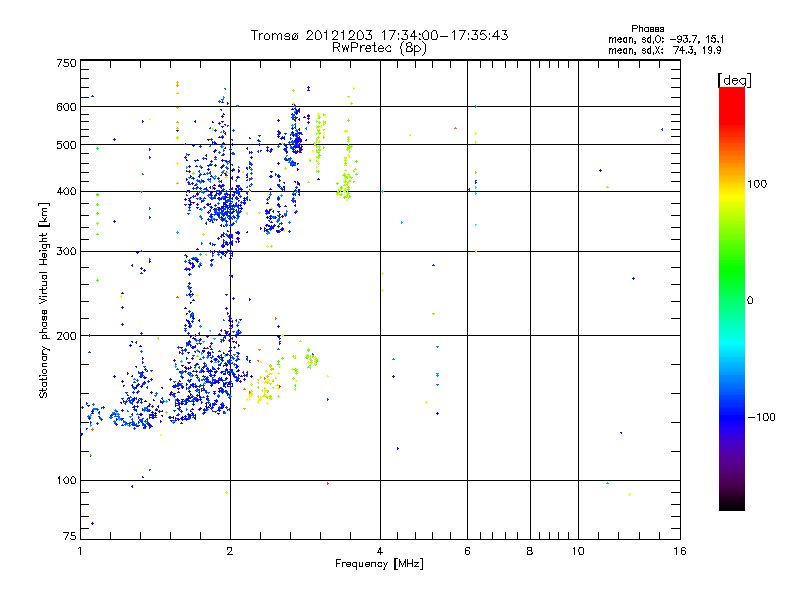Click the y-axis tick label "500"

pos(66,145)
